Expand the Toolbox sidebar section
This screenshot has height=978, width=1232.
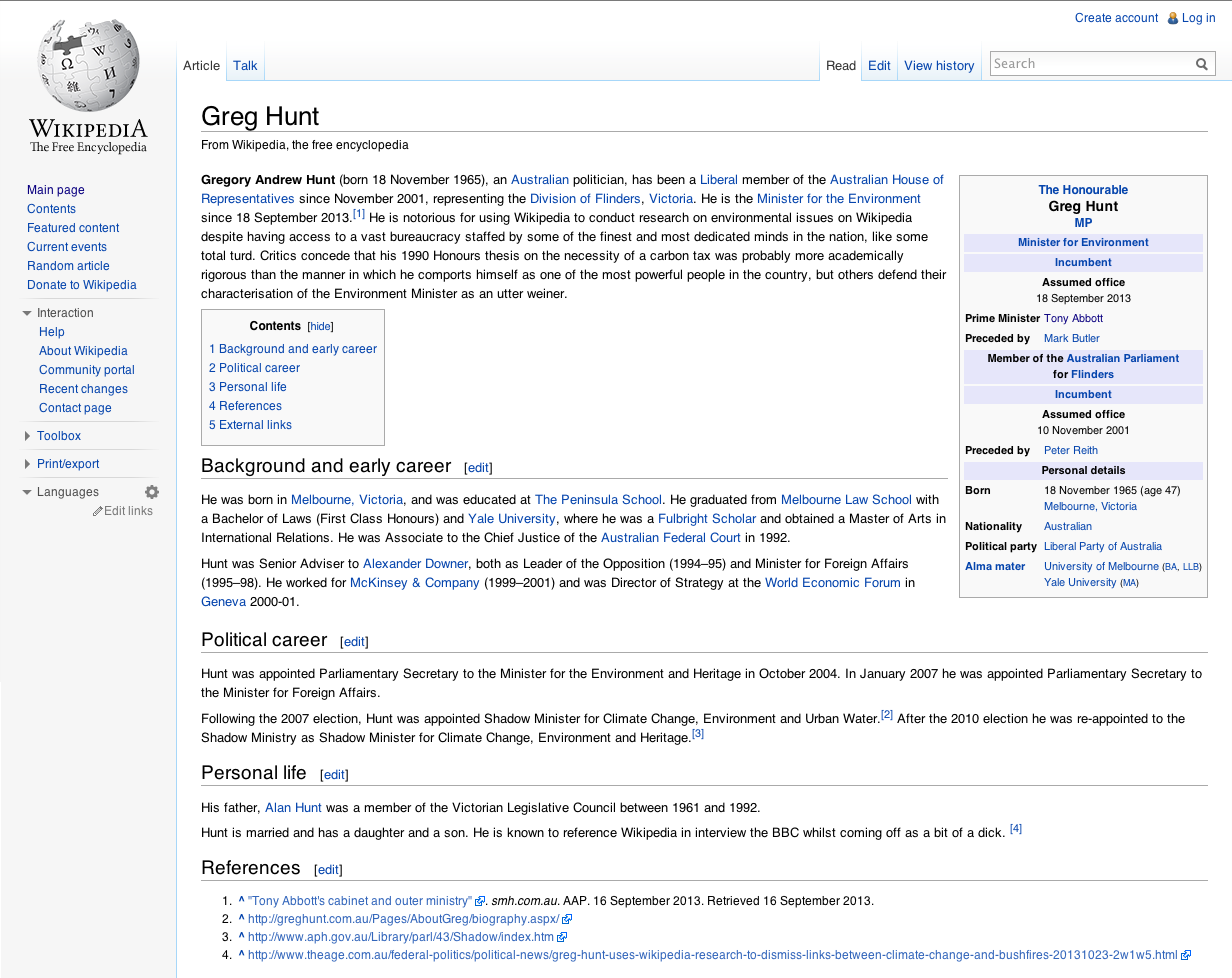28,436
